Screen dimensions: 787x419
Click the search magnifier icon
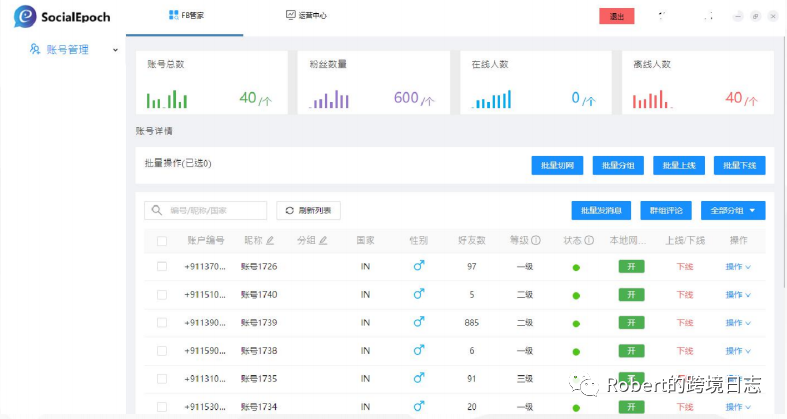tap(157, 210)
